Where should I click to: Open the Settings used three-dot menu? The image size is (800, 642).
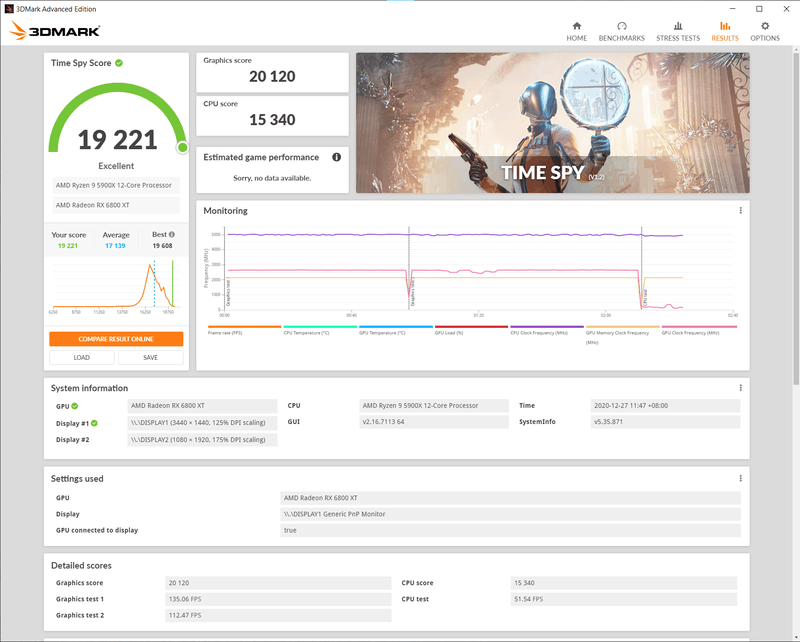click(x=740, y=478)
